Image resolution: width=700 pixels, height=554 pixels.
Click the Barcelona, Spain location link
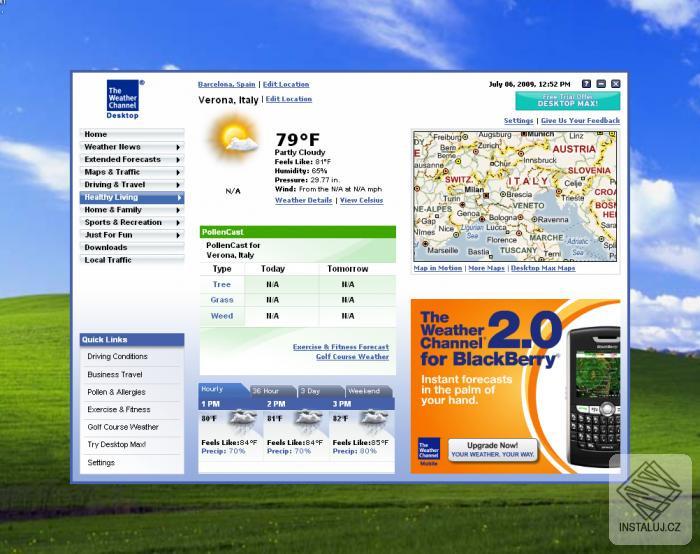coord(226,84)
